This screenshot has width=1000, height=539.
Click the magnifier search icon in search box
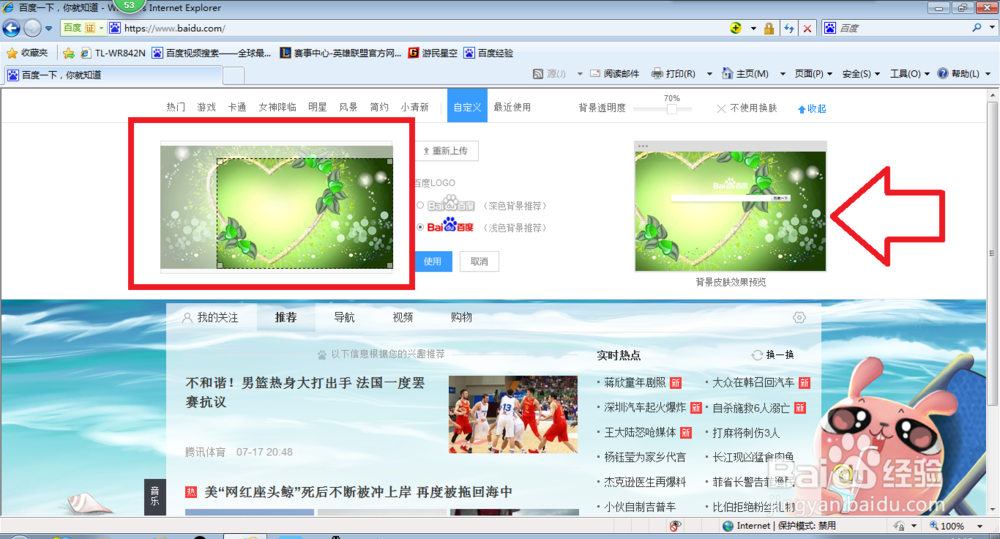tap(976, 27)
